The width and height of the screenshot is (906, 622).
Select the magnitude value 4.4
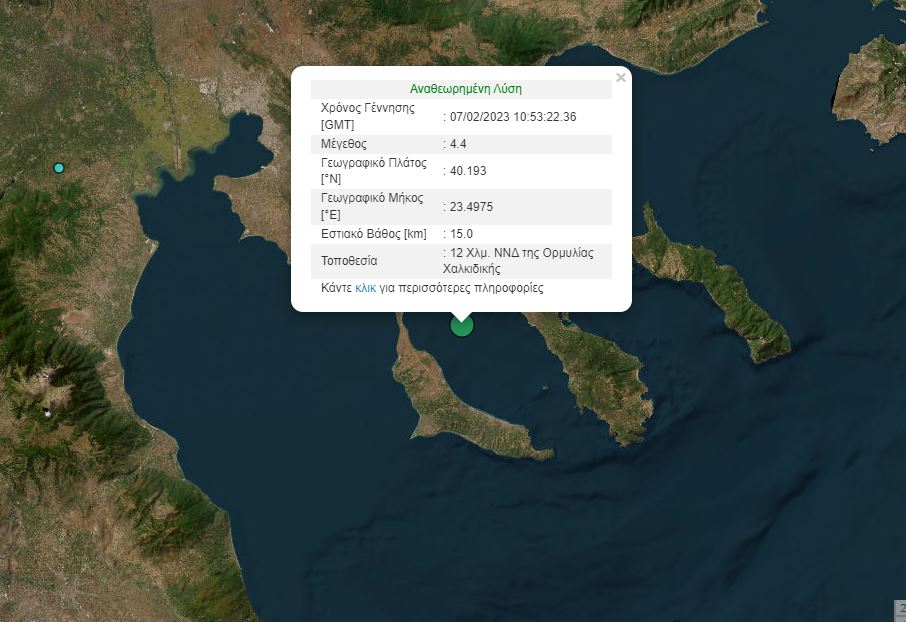click(x=458, y=144)
